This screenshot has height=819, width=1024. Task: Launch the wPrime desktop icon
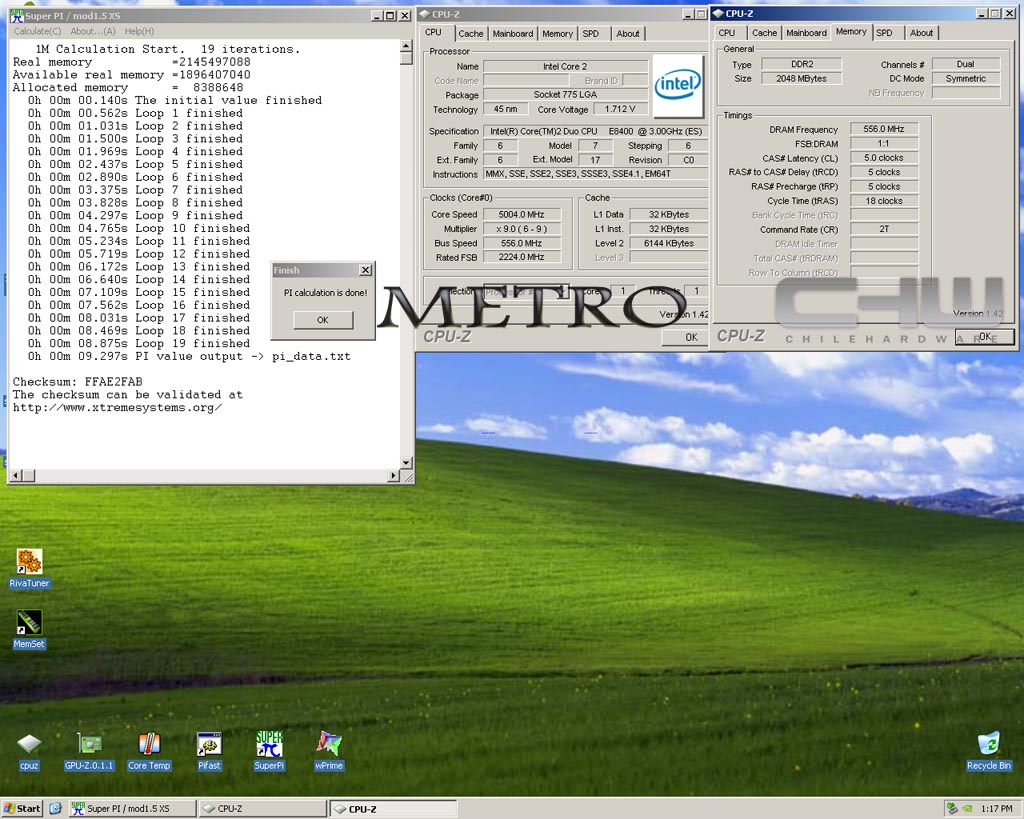click(328, 752)
